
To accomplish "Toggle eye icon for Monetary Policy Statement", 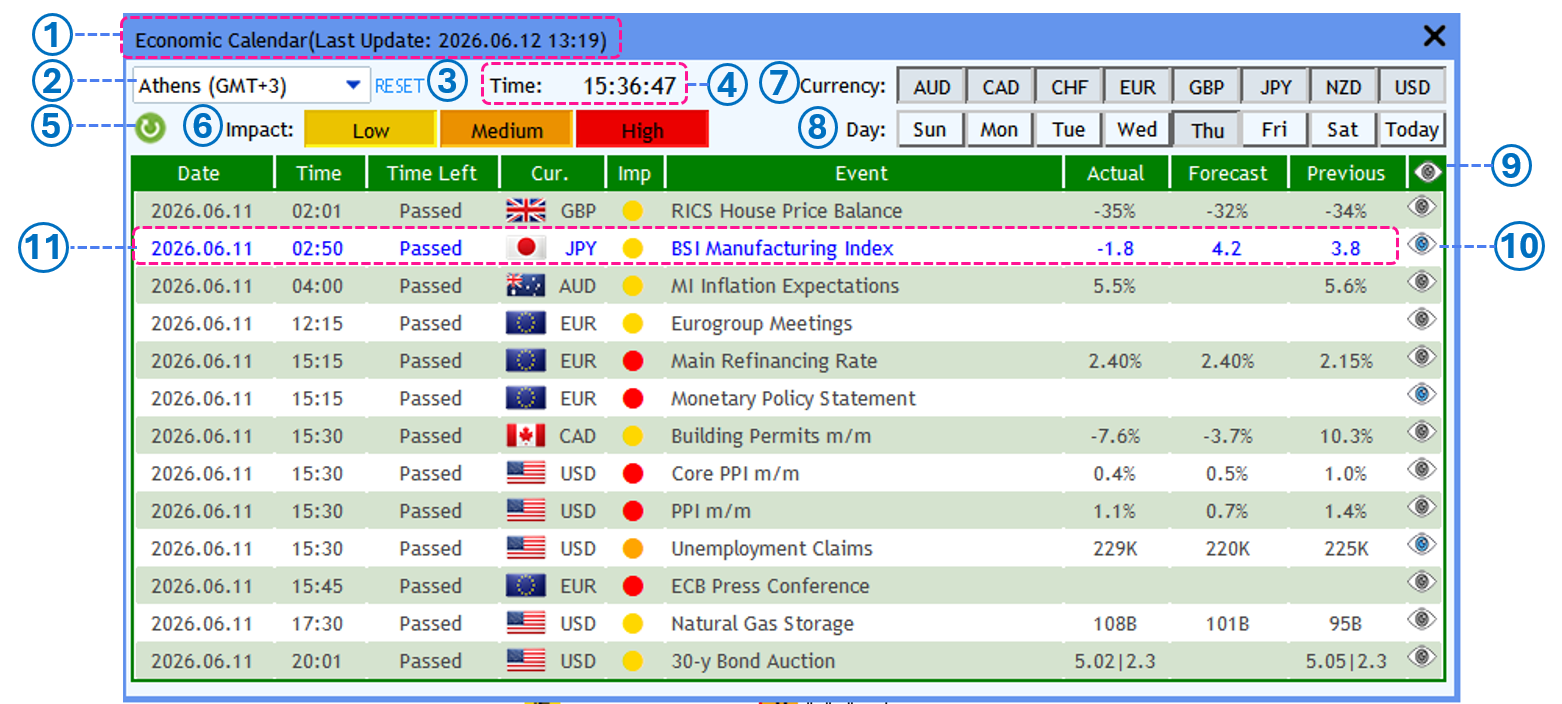I will [1422, 395].
